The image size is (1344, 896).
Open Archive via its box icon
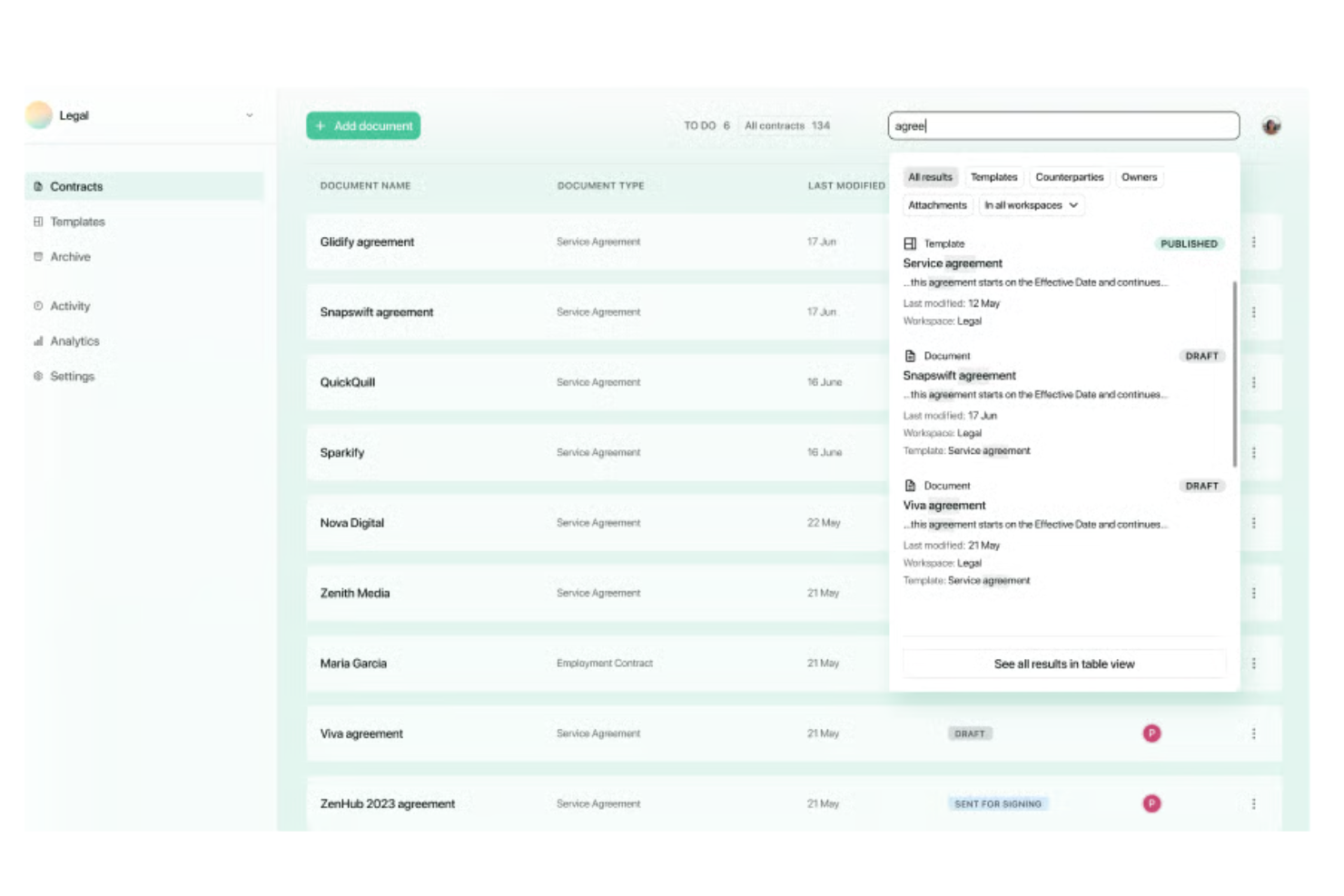click(37, 257)
